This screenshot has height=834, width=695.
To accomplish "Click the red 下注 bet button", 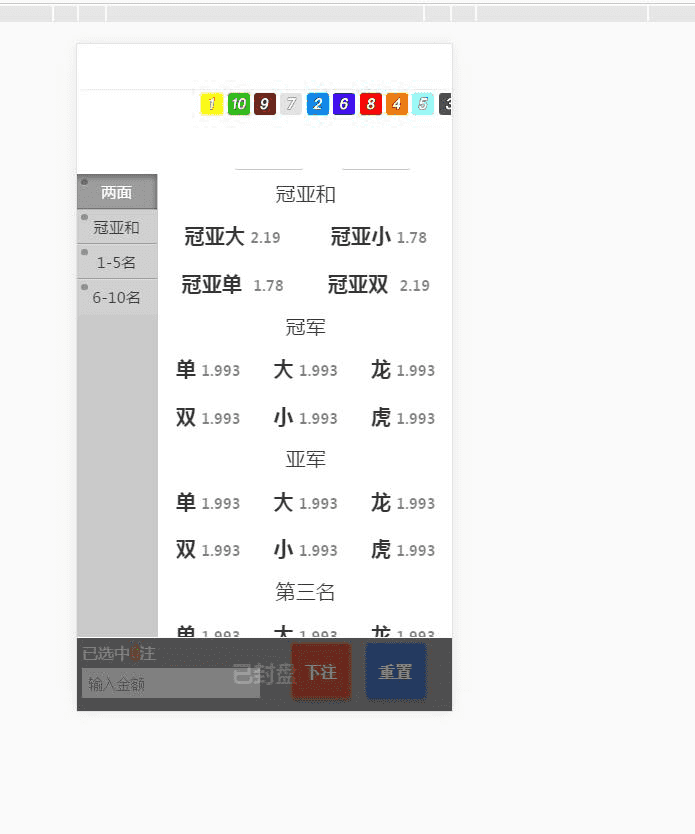I will (321, 672).
